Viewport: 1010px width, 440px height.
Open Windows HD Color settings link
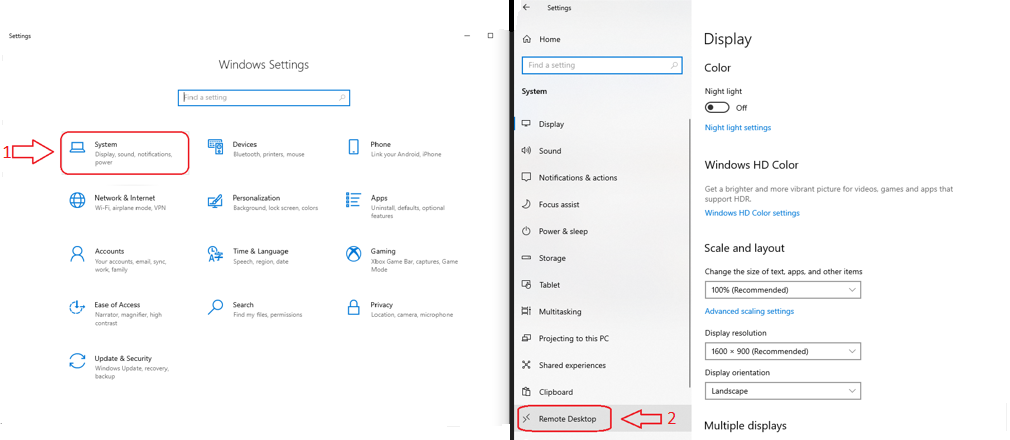click(x=751, y=213)
